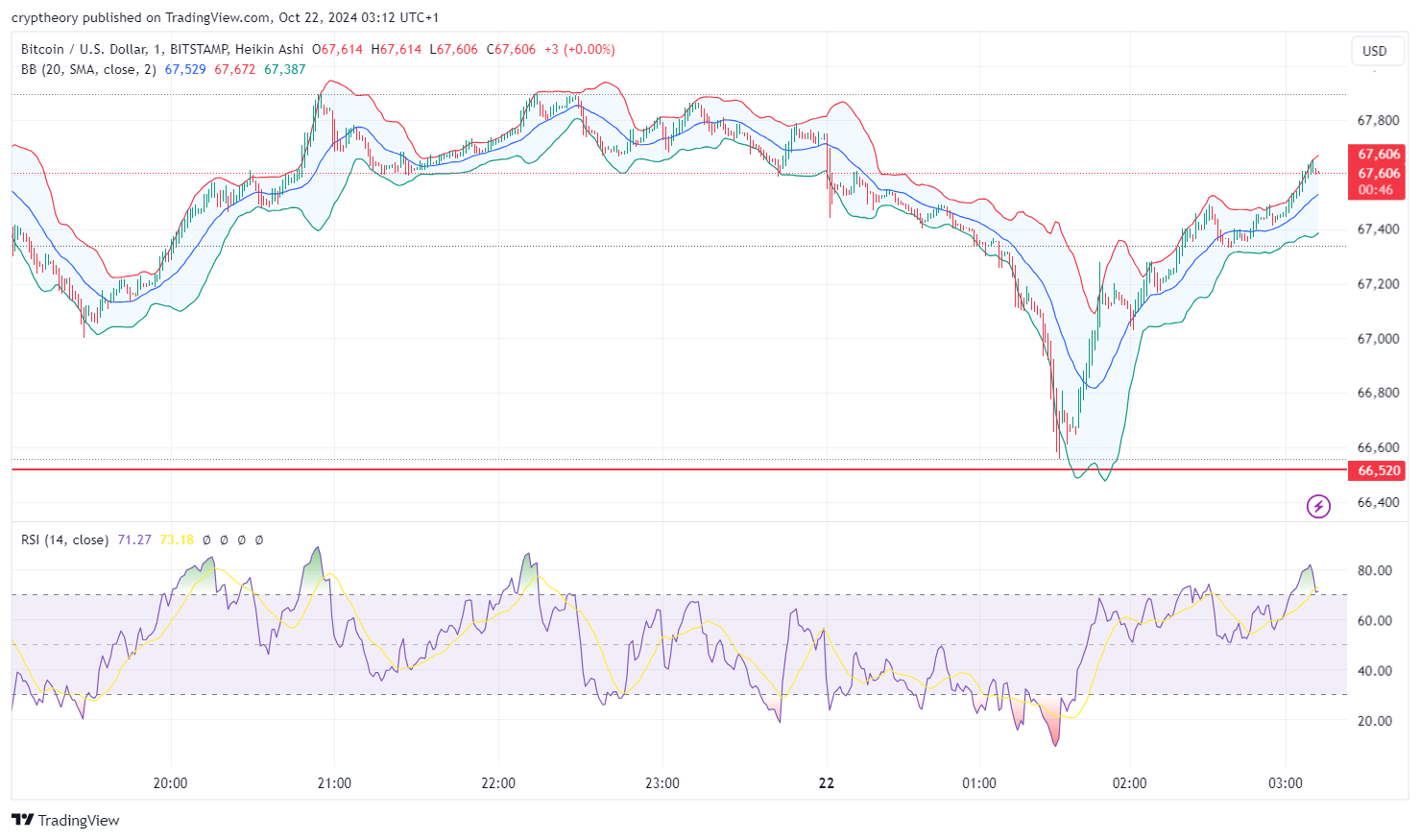The width and height of the screenshot is (1420, 840).
Task: Click the 66,600 price axis label
Action: [x=1378, y=447]
